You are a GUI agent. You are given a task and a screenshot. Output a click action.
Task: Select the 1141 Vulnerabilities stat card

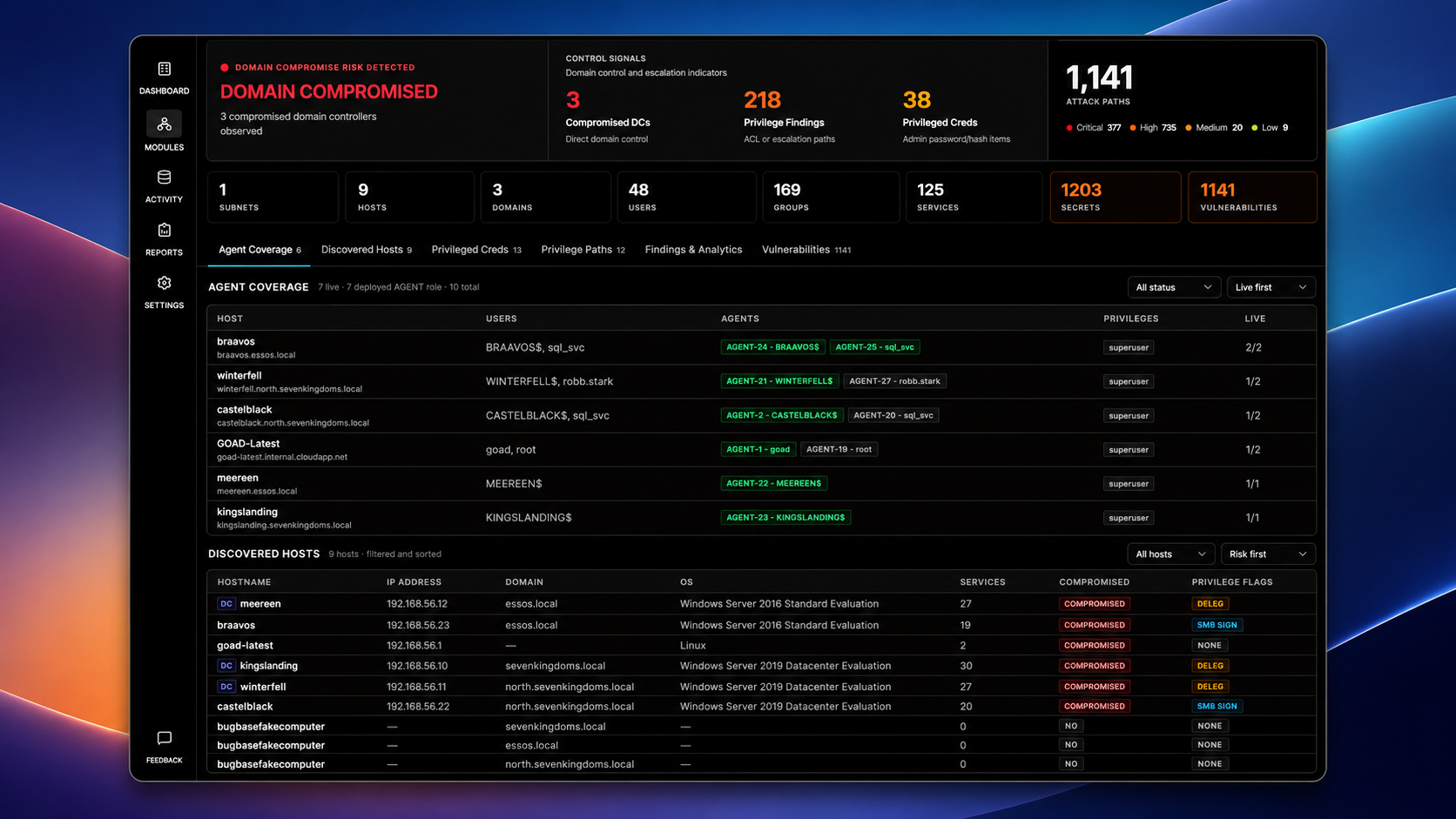pyautogui.click(x=1252, y=198)
